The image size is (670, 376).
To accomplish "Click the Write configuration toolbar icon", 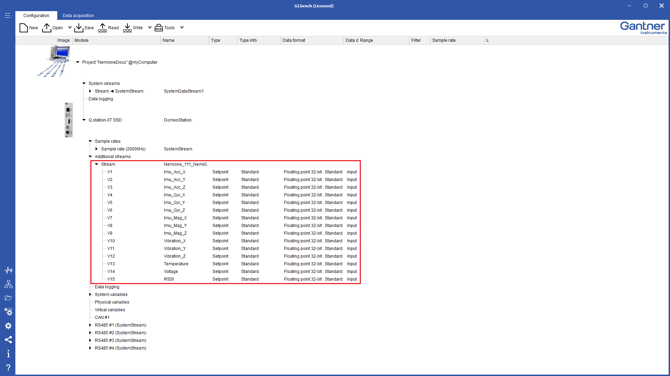I will click(x=127, y=28).
